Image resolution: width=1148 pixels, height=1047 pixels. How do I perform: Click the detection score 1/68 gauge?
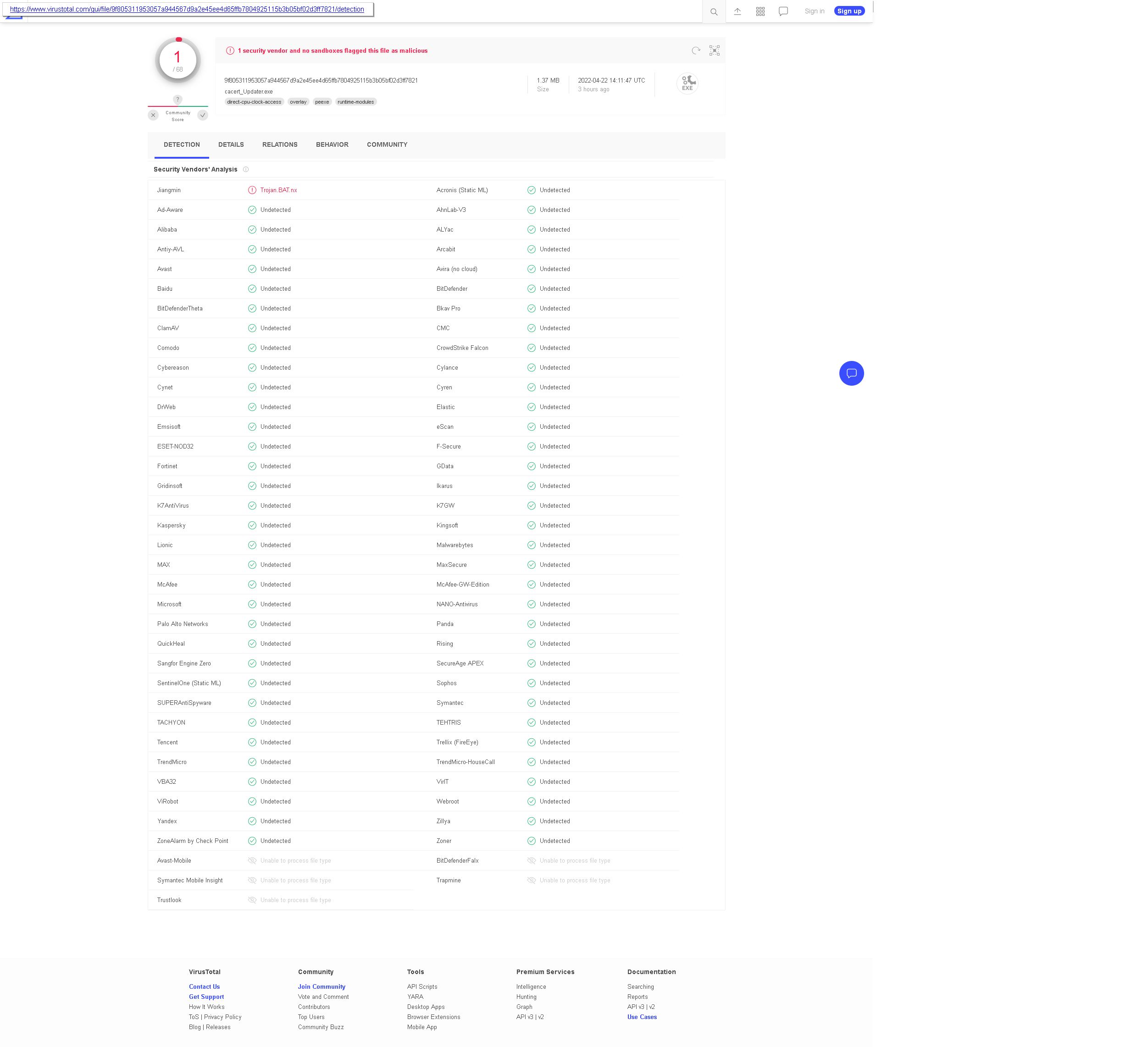pos(177,61)
